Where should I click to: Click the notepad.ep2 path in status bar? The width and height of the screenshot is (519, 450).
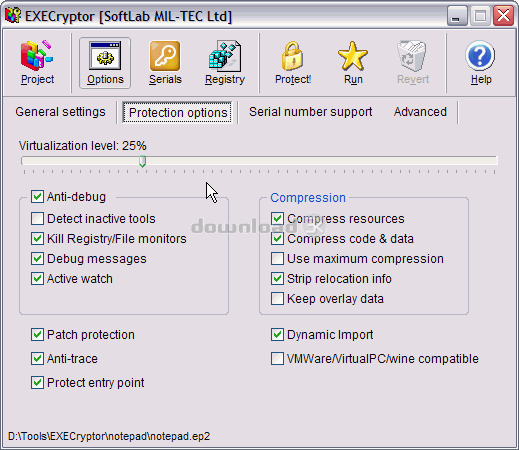click(109, 436)
